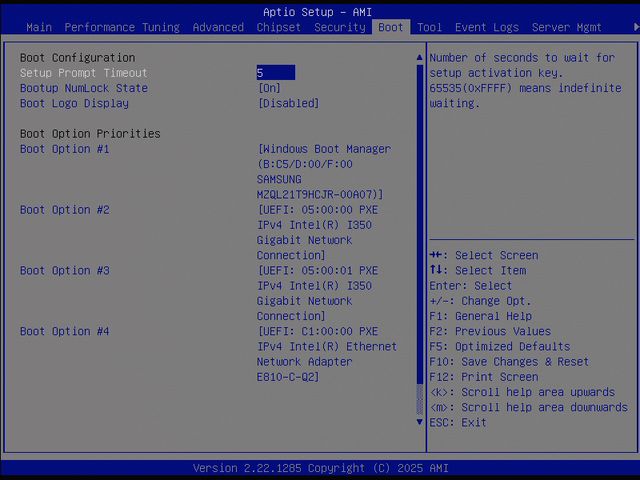Viewport: 640px width, 480px height.
Task: Open the Security tab
Action: coord(340,27)
